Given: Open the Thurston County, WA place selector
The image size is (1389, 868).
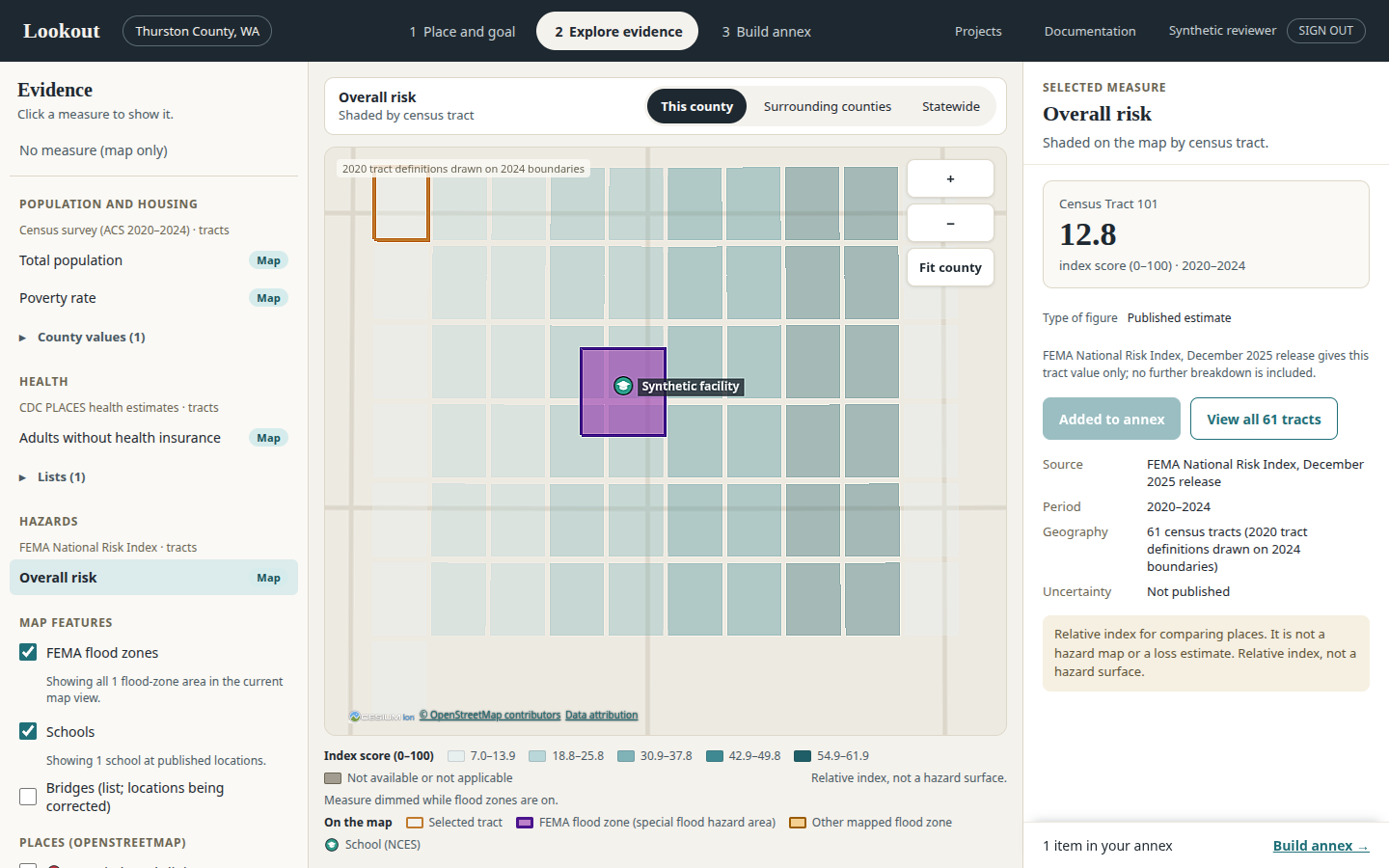Looking at the screenshot, I should (x=197, y=31).
